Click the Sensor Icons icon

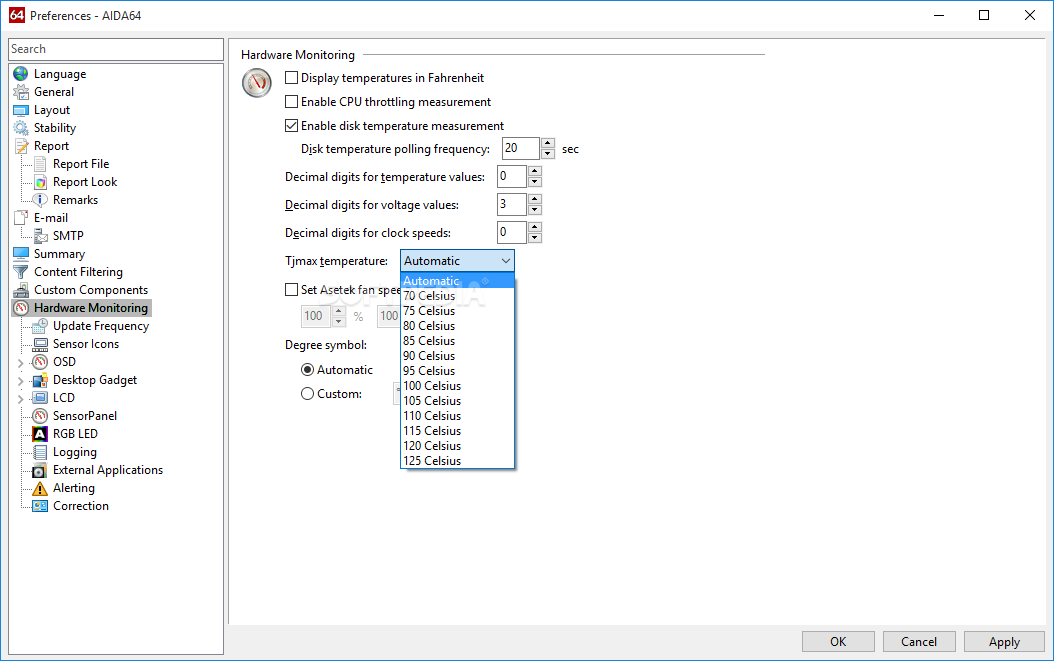[40, 344]
